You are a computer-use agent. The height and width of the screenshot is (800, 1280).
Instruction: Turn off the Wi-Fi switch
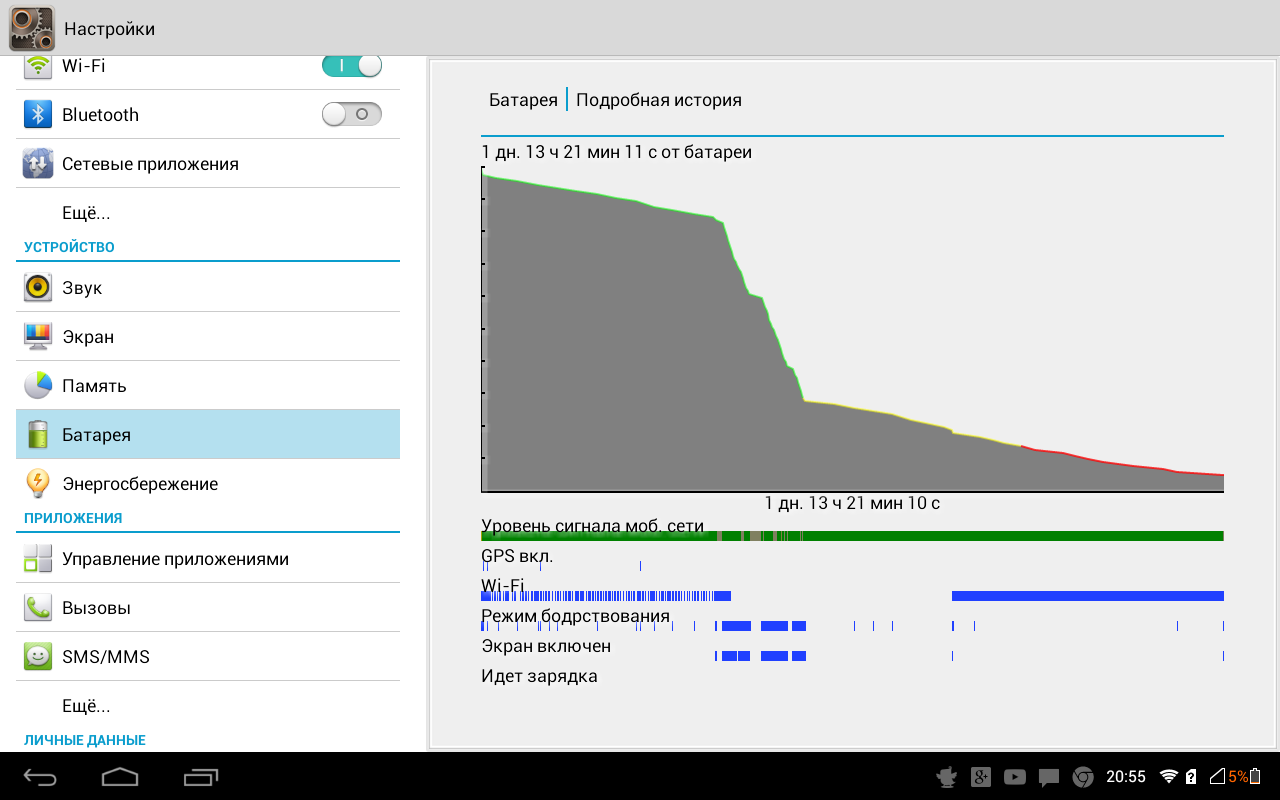[352, 66]
